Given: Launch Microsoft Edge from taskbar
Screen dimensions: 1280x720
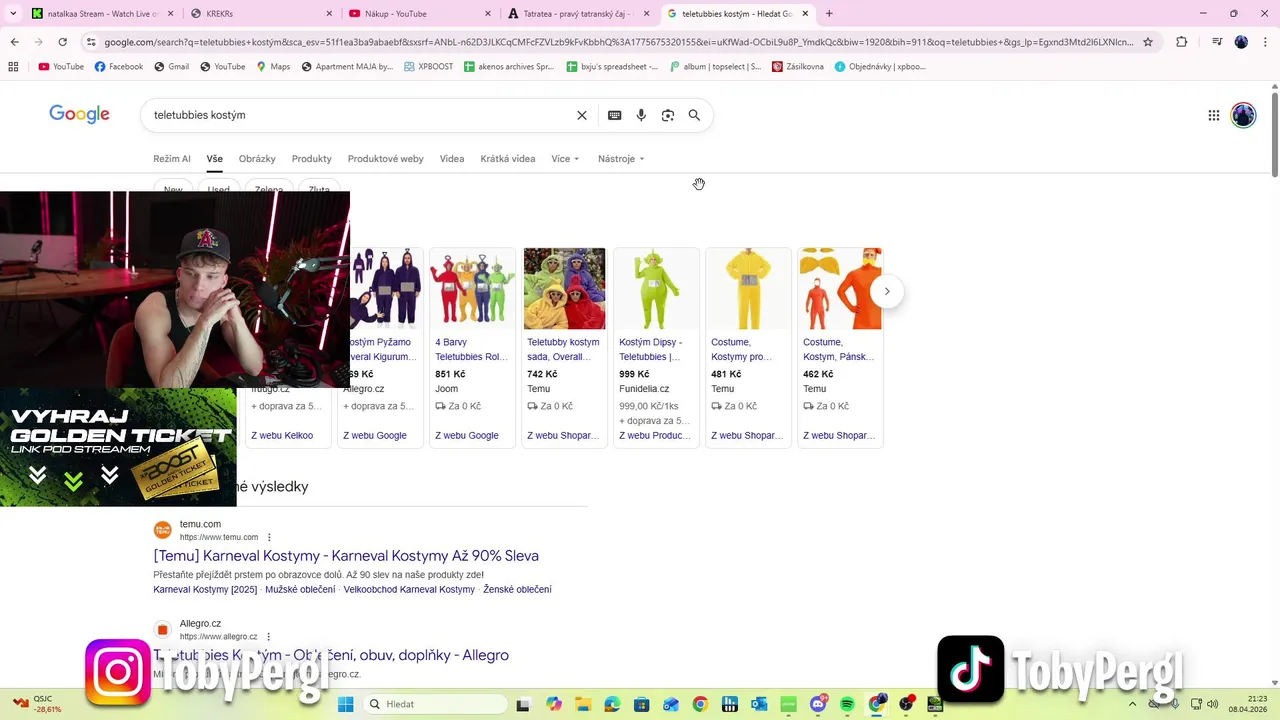Looking at the screenshot, I should coord(612,704).
